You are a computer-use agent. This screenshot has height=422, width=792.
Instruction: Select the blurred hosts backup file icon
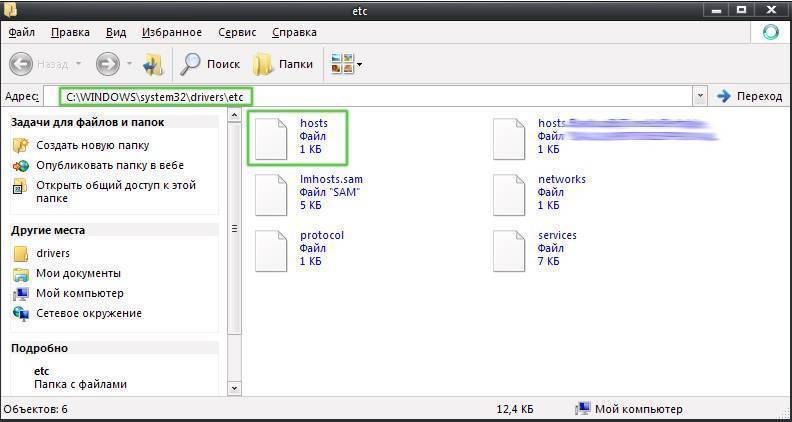509,138
